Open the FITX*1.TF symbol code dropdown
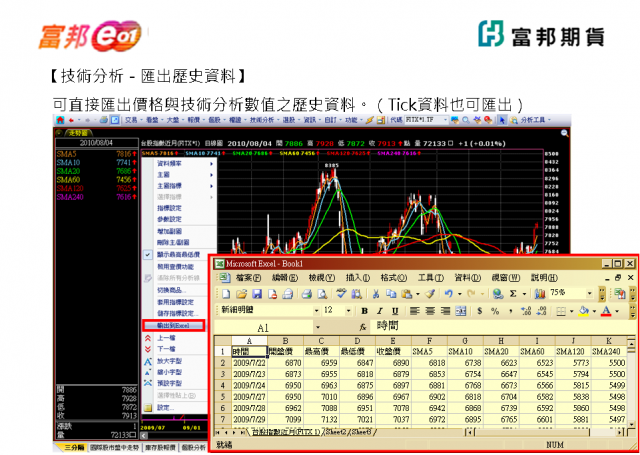 445,120
